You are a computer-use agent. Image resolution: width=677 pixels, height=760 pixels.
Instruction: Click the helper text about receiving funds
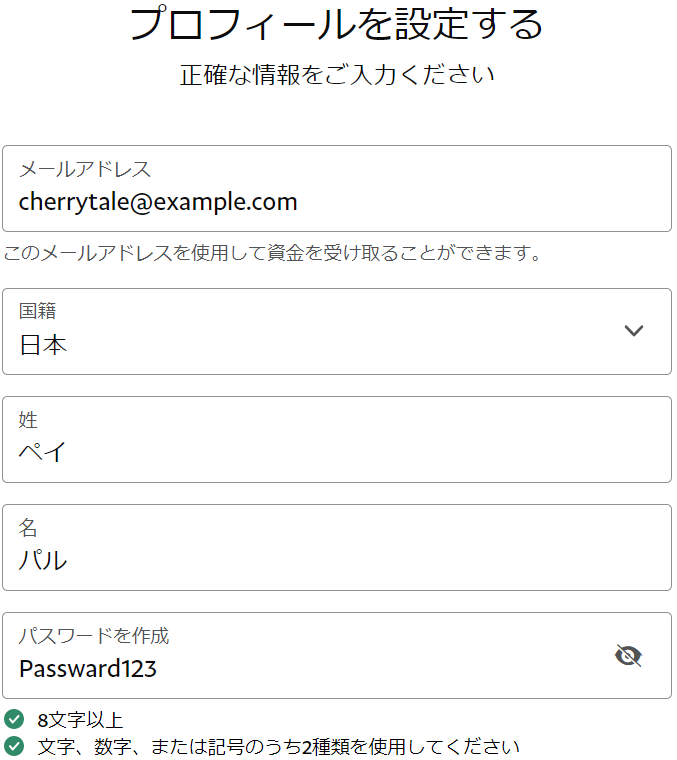[x=272, y=253]
